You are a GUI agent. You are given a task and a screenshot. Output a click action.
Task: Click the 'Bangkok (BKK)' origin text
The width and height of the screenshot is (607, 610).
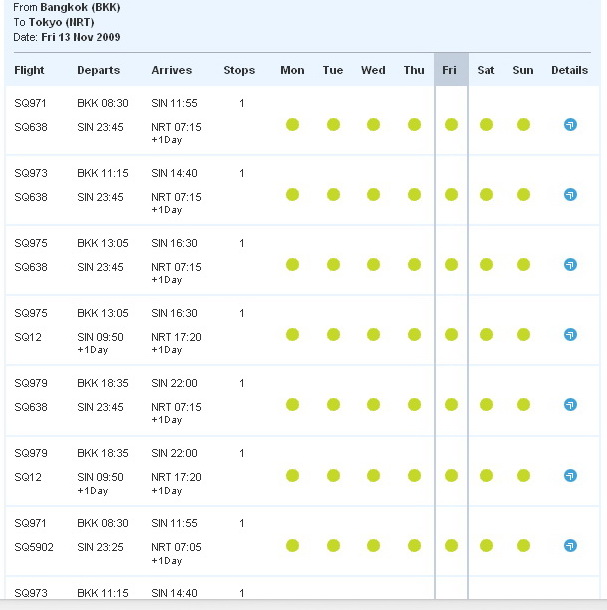click(80, 7)
